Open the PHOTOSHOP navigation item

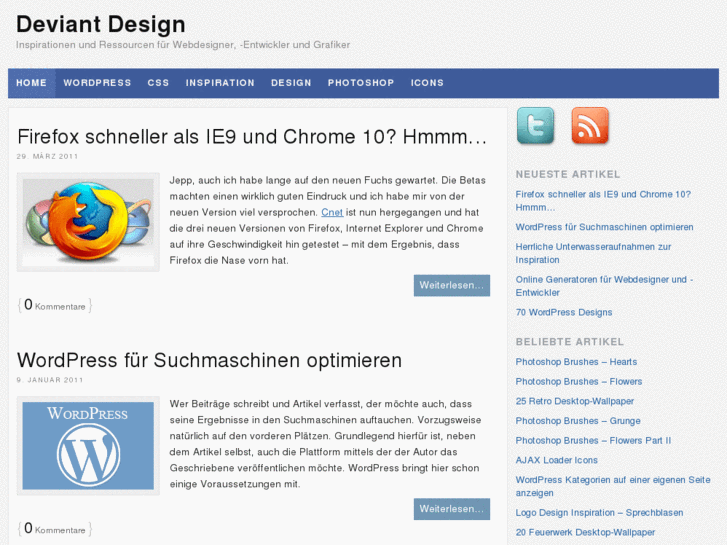point(361,83)
